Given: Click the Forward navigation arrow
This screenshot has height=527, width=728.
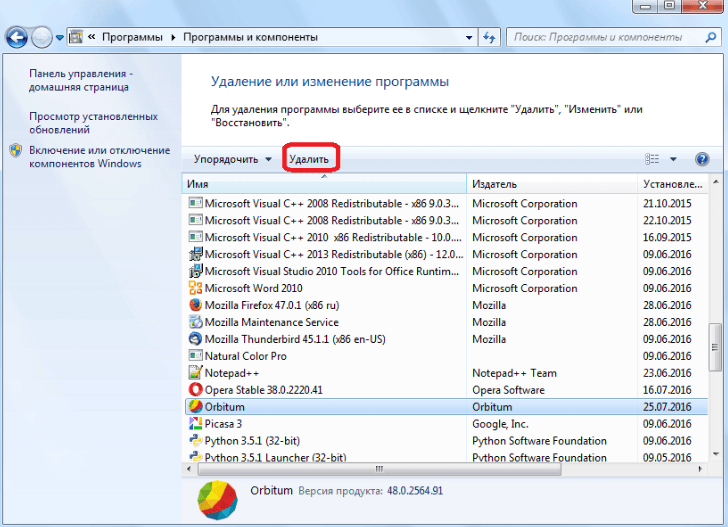Looking at the screenshot, I should pos(42,37).
